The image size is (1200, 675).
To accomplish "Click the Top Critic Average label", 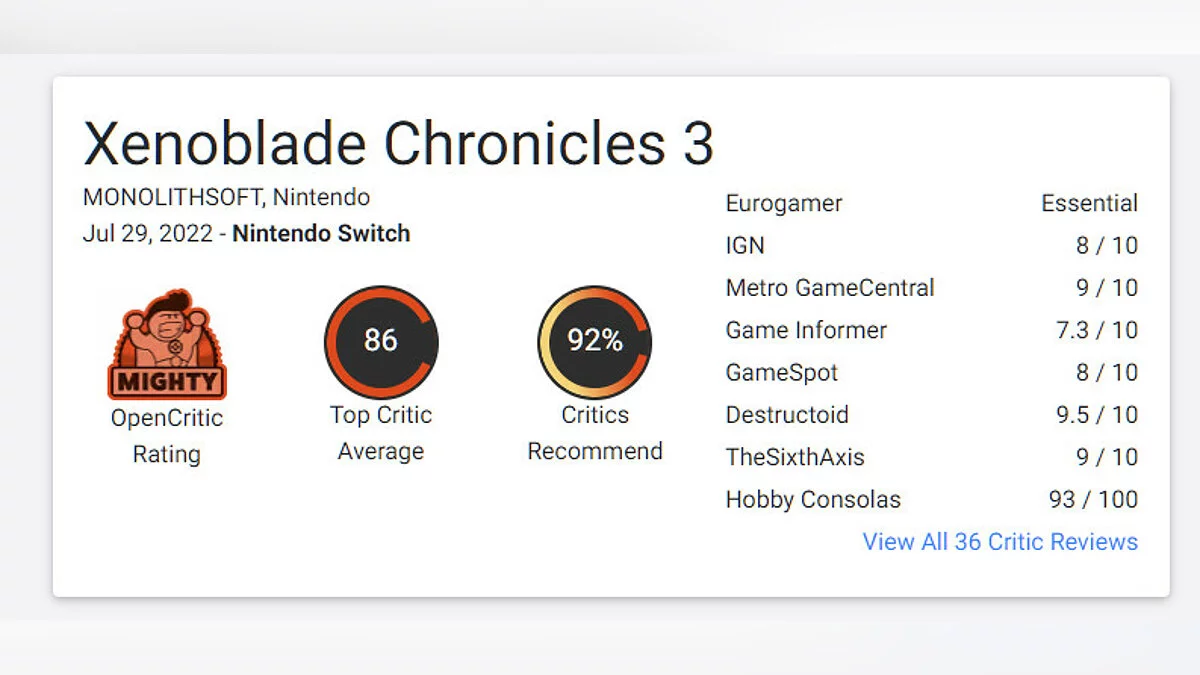I will 381,433.
